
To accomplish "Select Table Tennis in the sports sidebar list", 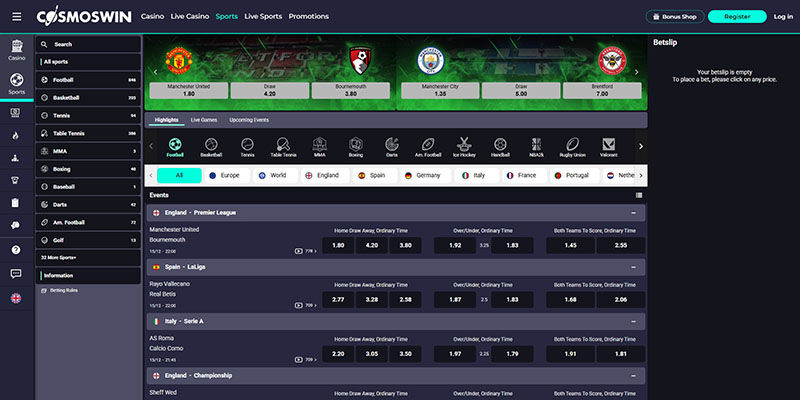I will 88,133.
